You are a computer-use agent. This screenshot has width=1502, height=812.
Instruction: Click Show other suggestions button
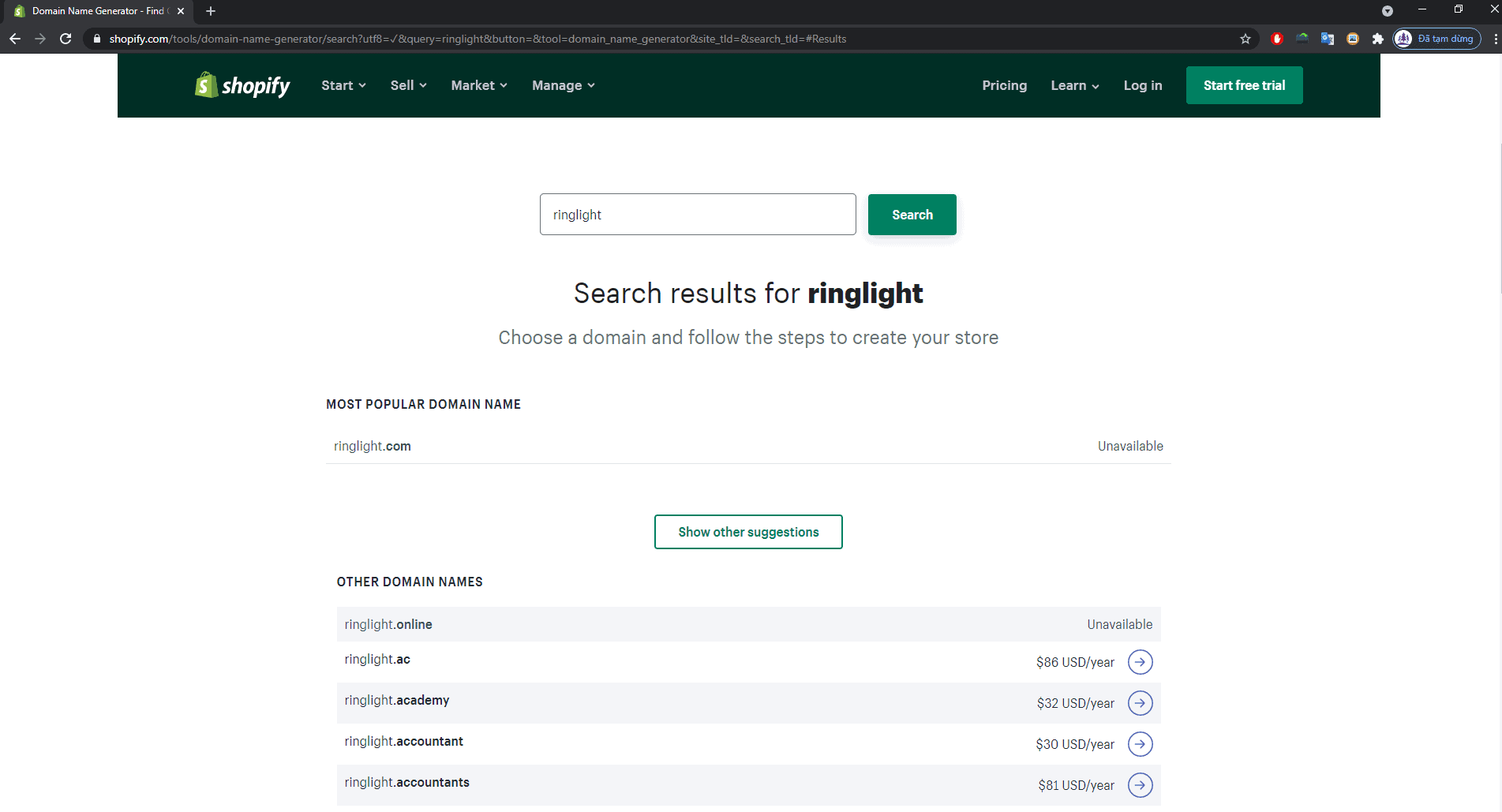click(748, 532)
